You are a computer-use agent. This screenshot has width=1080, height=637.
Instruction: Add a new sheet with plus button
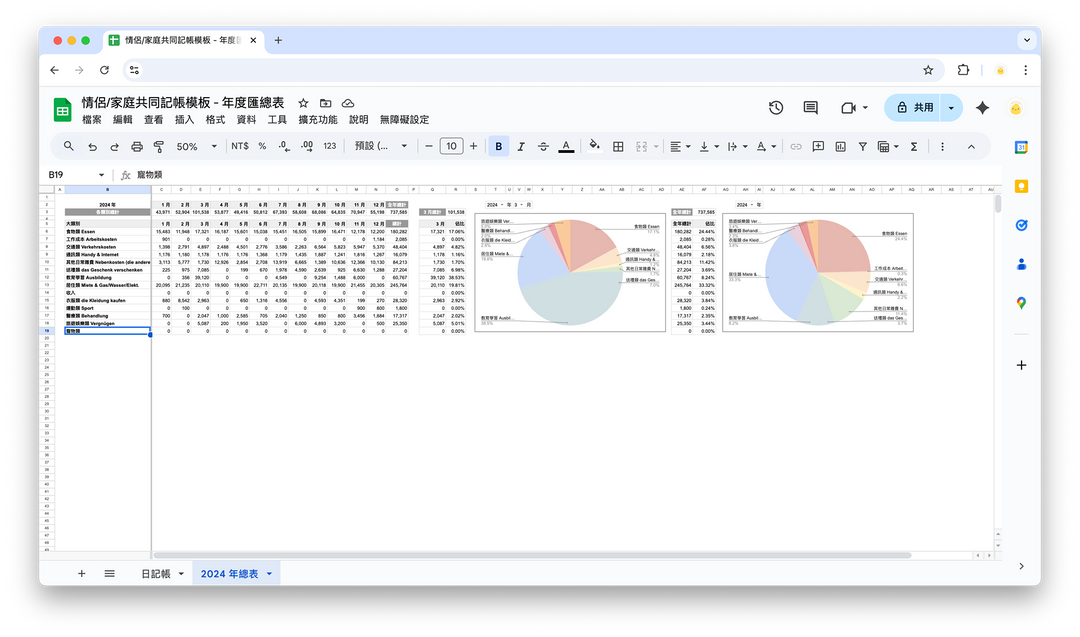82,574
